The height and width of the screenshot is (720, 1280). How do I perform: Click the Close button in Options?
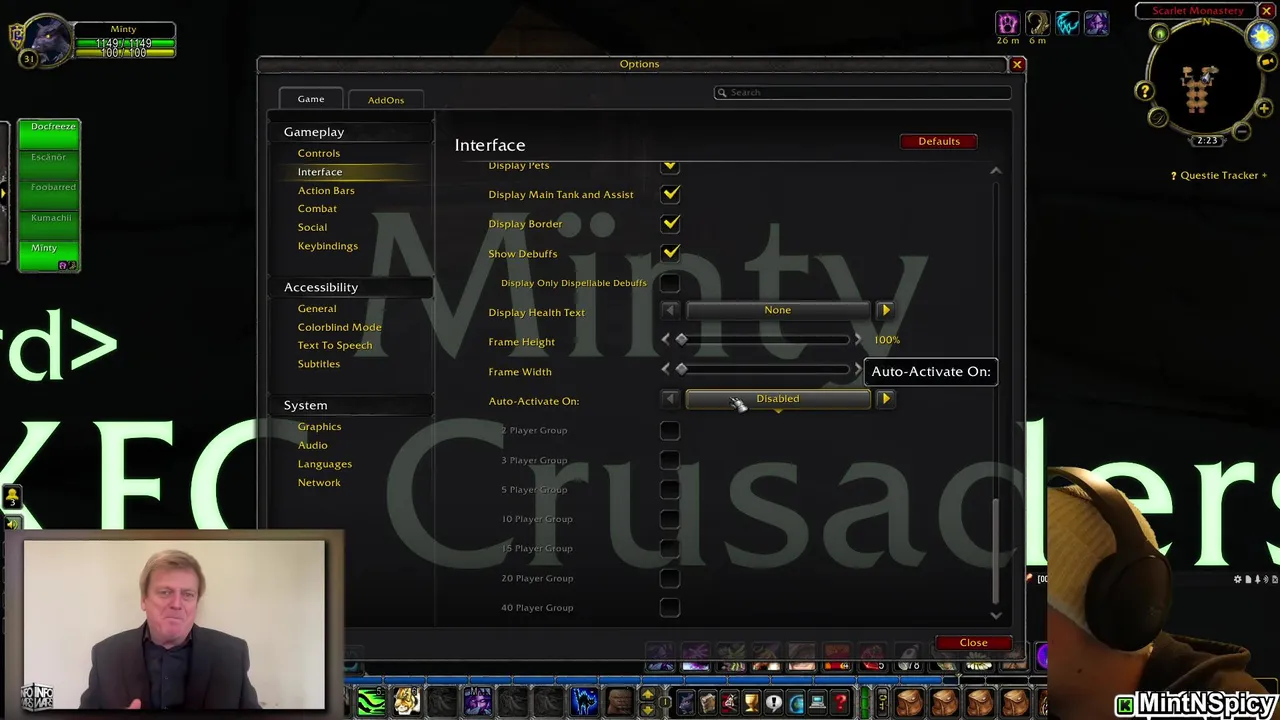973,643
